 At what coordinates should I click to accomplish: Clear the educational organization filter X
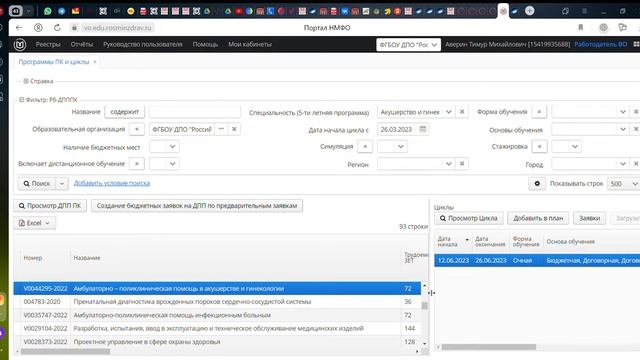tap(234, 129)
